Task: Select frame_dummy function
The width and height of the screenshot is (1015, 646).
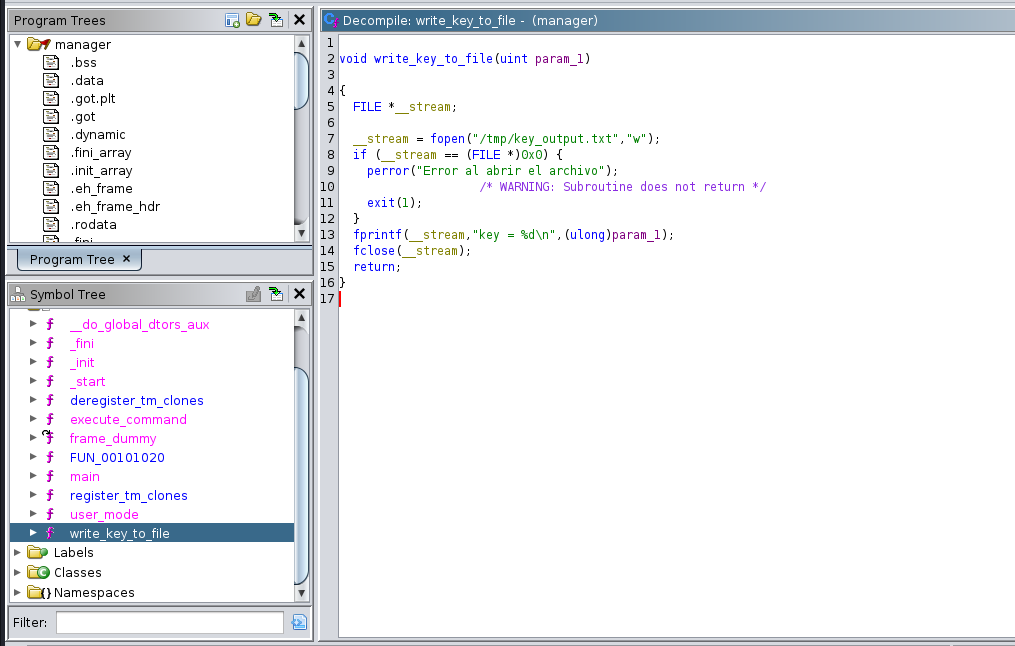Action: [113, 438]
